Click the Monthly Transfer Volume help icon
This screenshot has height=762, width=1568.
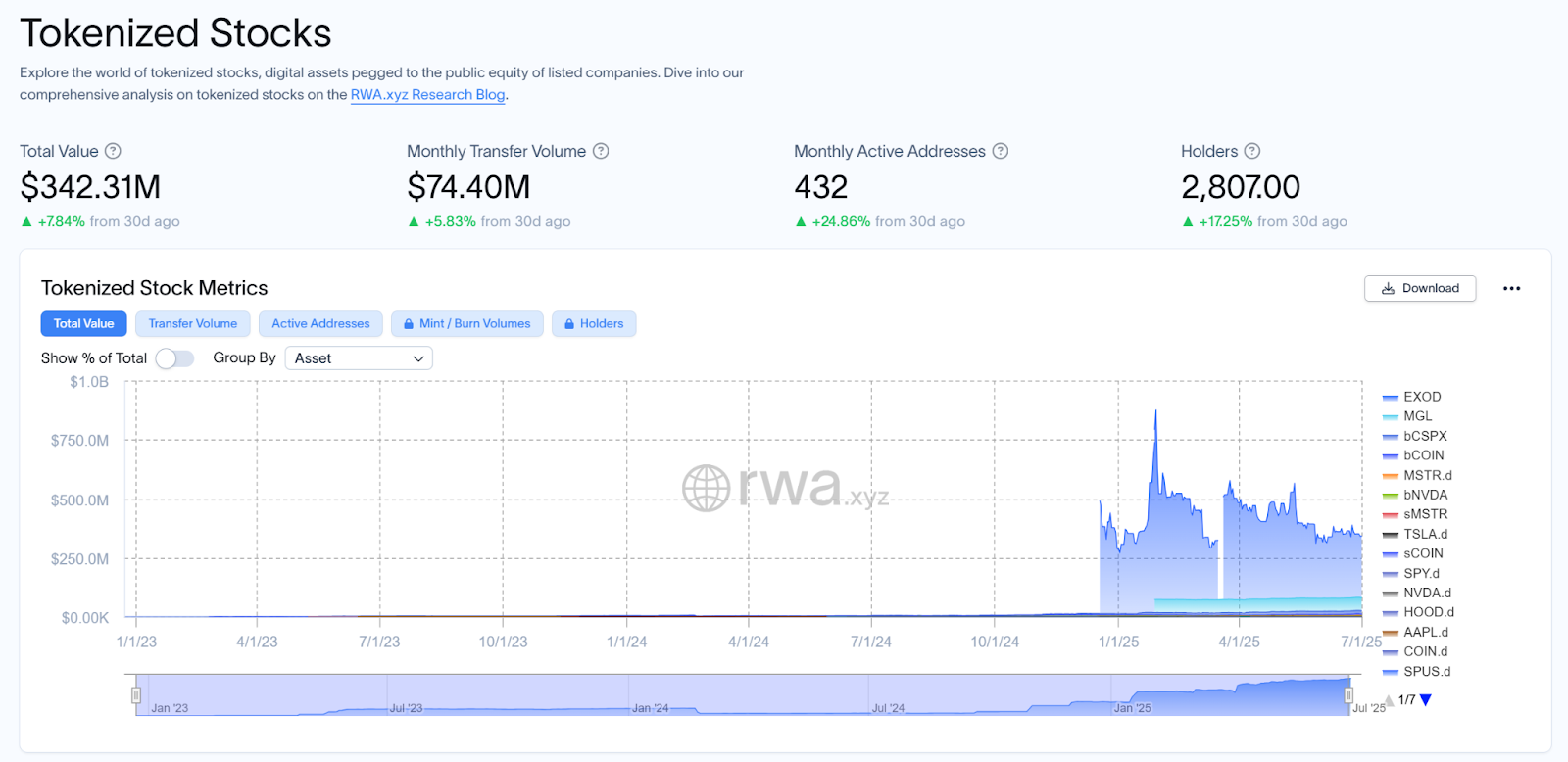click(601, 151)
